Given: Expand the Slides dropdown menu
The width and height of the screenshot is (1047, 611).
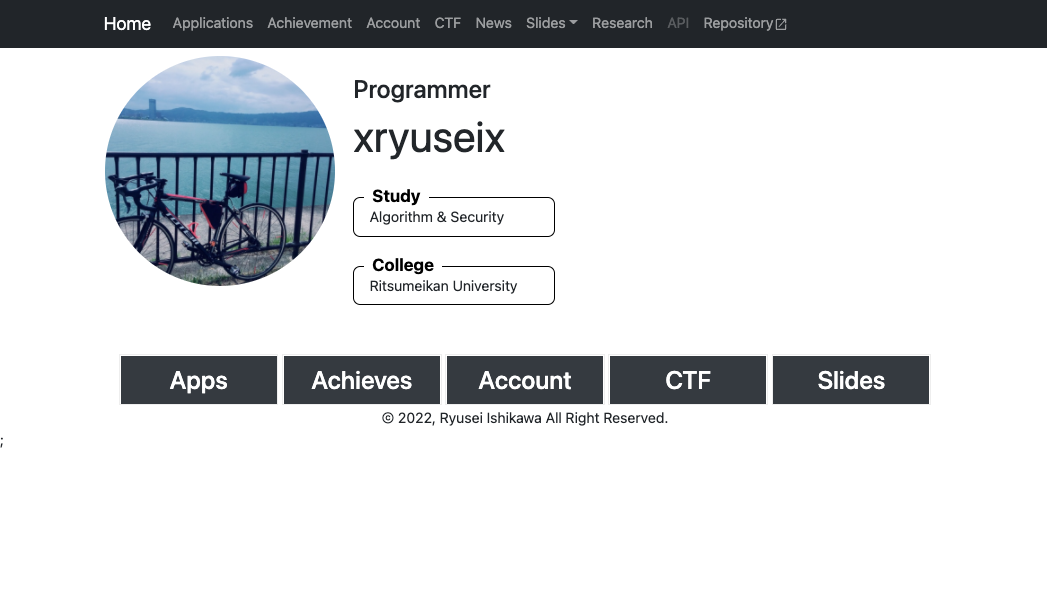Looking at the screenshot, I should click(552, 23).
